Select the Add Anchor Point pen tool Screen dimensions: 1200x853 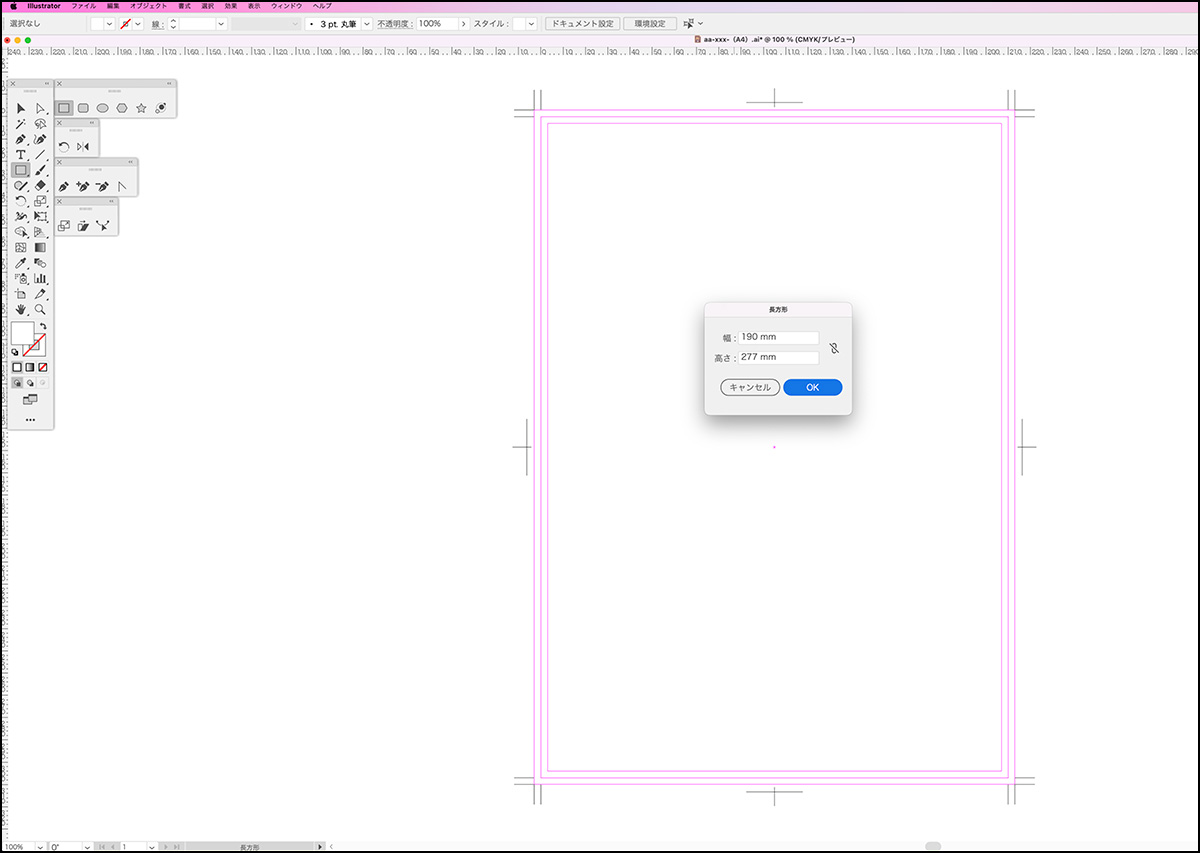point(83,186)
